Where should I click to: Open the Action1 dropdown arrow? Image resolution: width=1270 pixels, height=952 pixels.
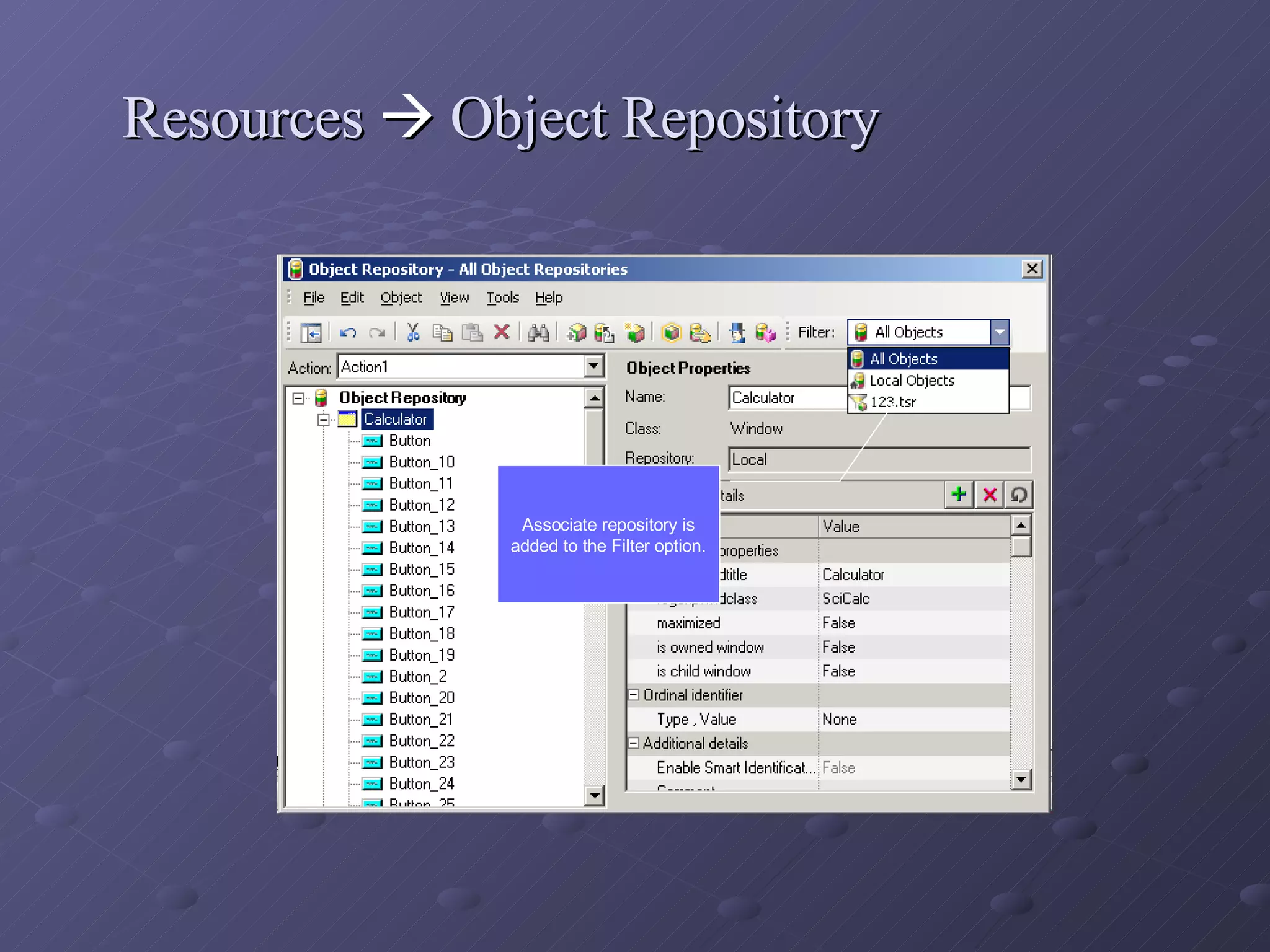[x=594, y=366]
